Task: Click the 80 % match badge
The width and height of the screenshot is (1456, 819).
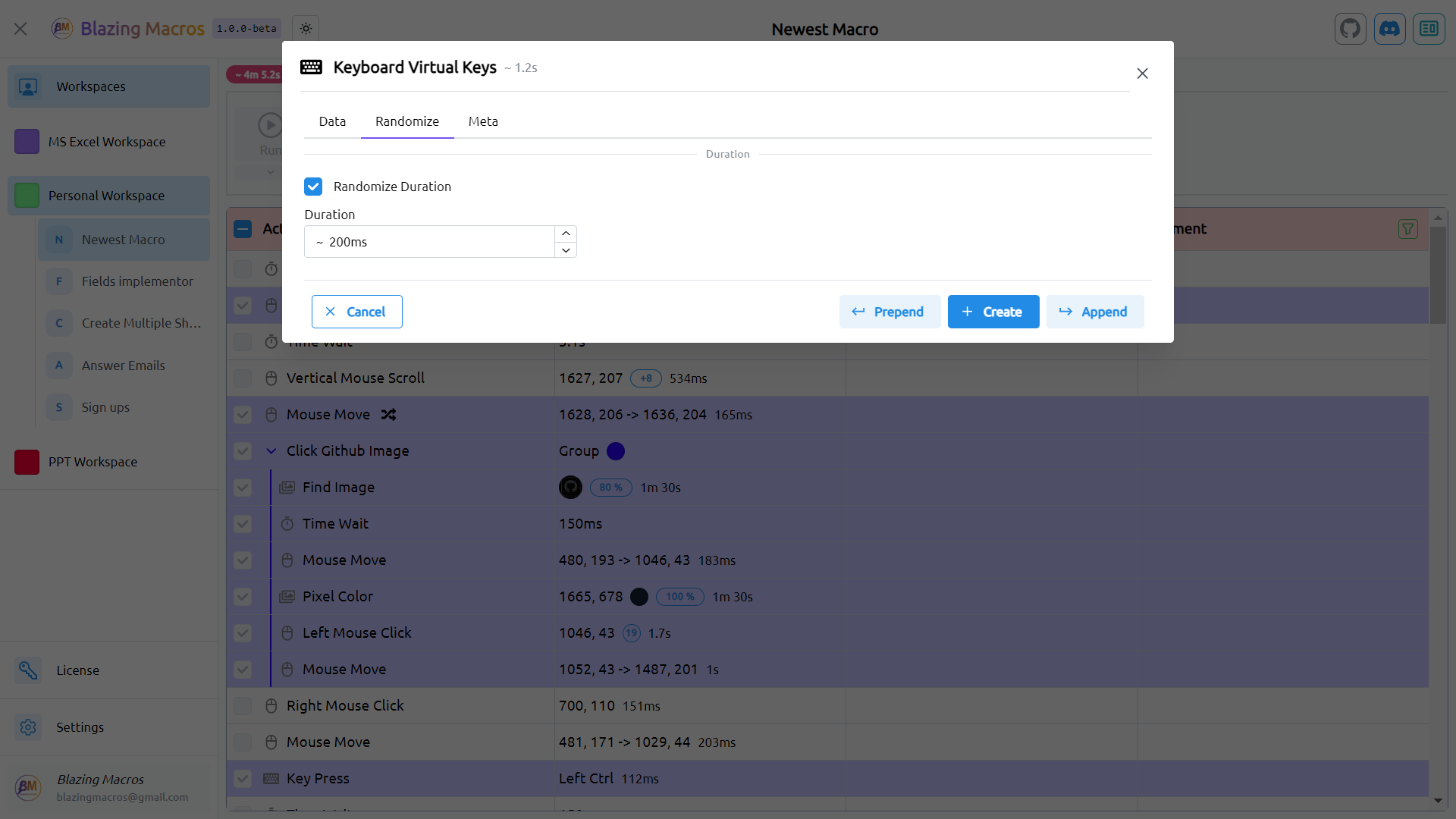Action: [610, 488]
